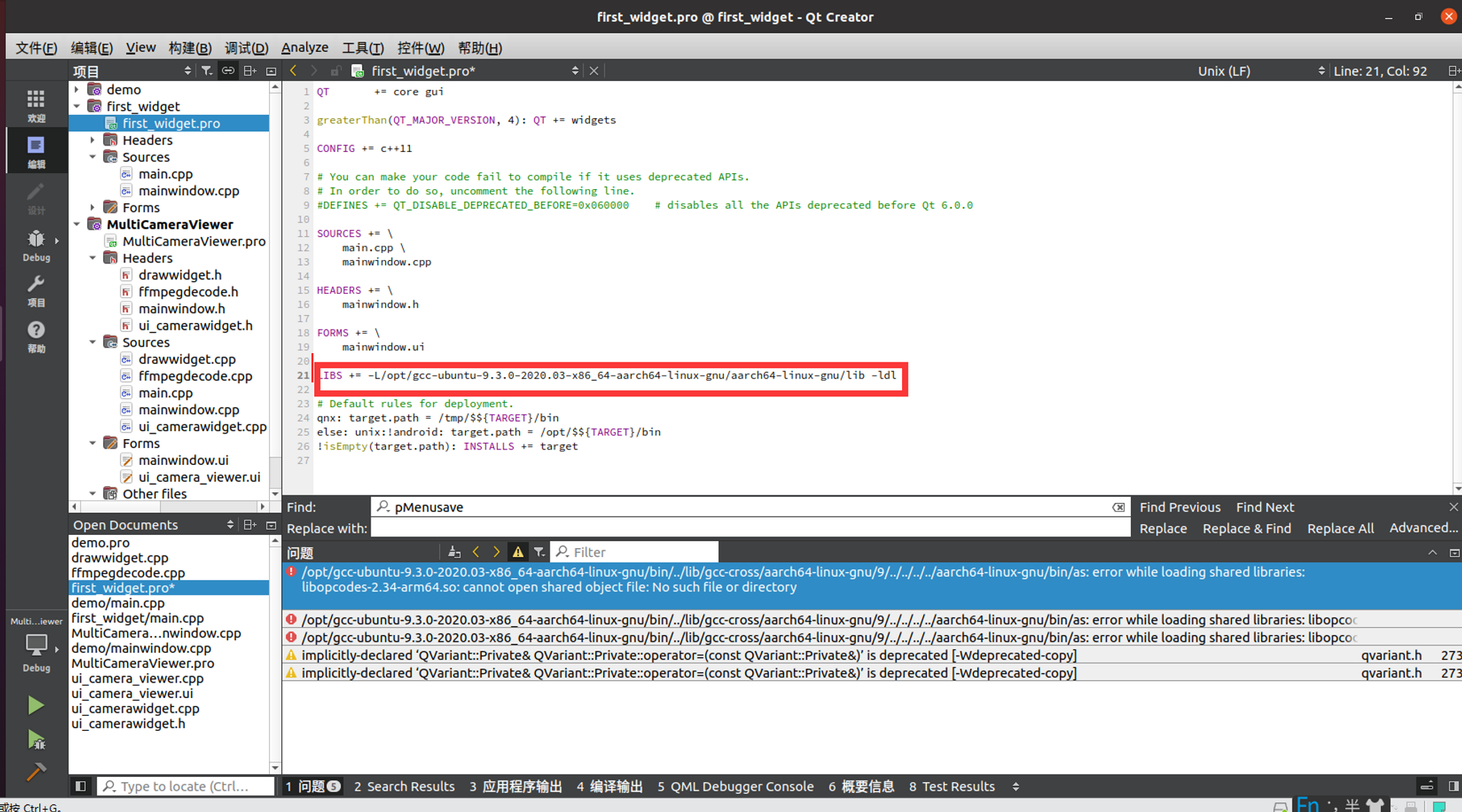Open the Welcome mode in sidebar

click(36, 105)
